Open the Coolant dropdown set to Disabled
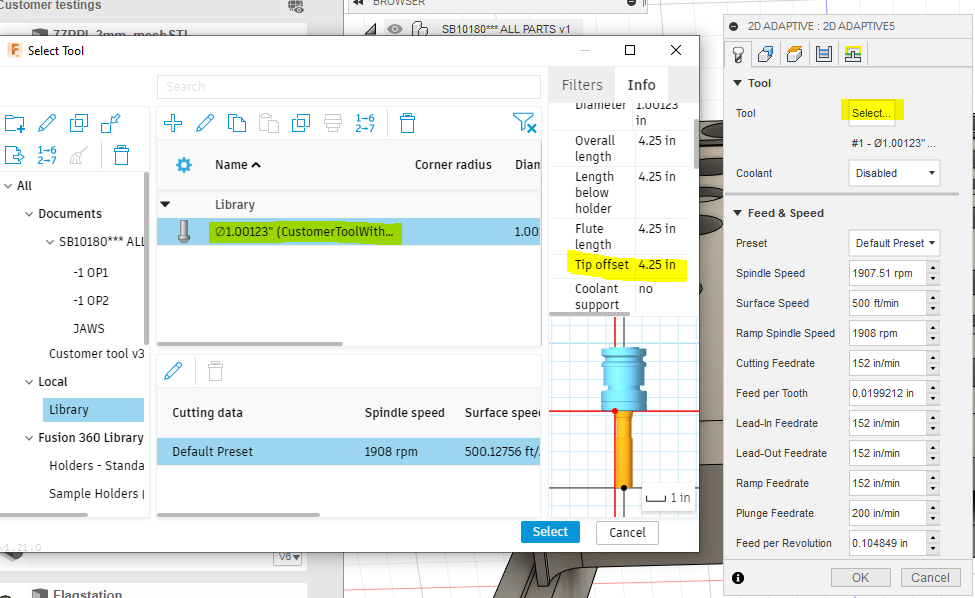 coord(894,172)
